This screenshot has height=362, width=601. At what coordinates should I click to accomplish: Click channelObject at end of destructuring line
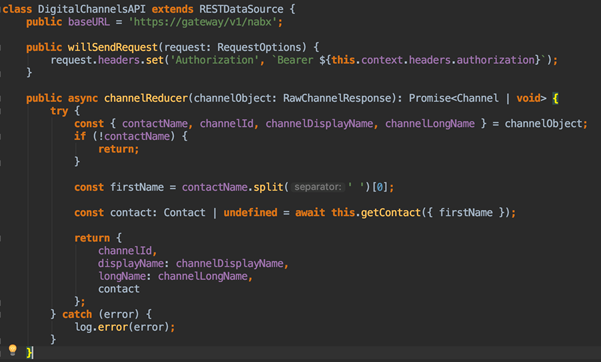(x=544, y=123)
